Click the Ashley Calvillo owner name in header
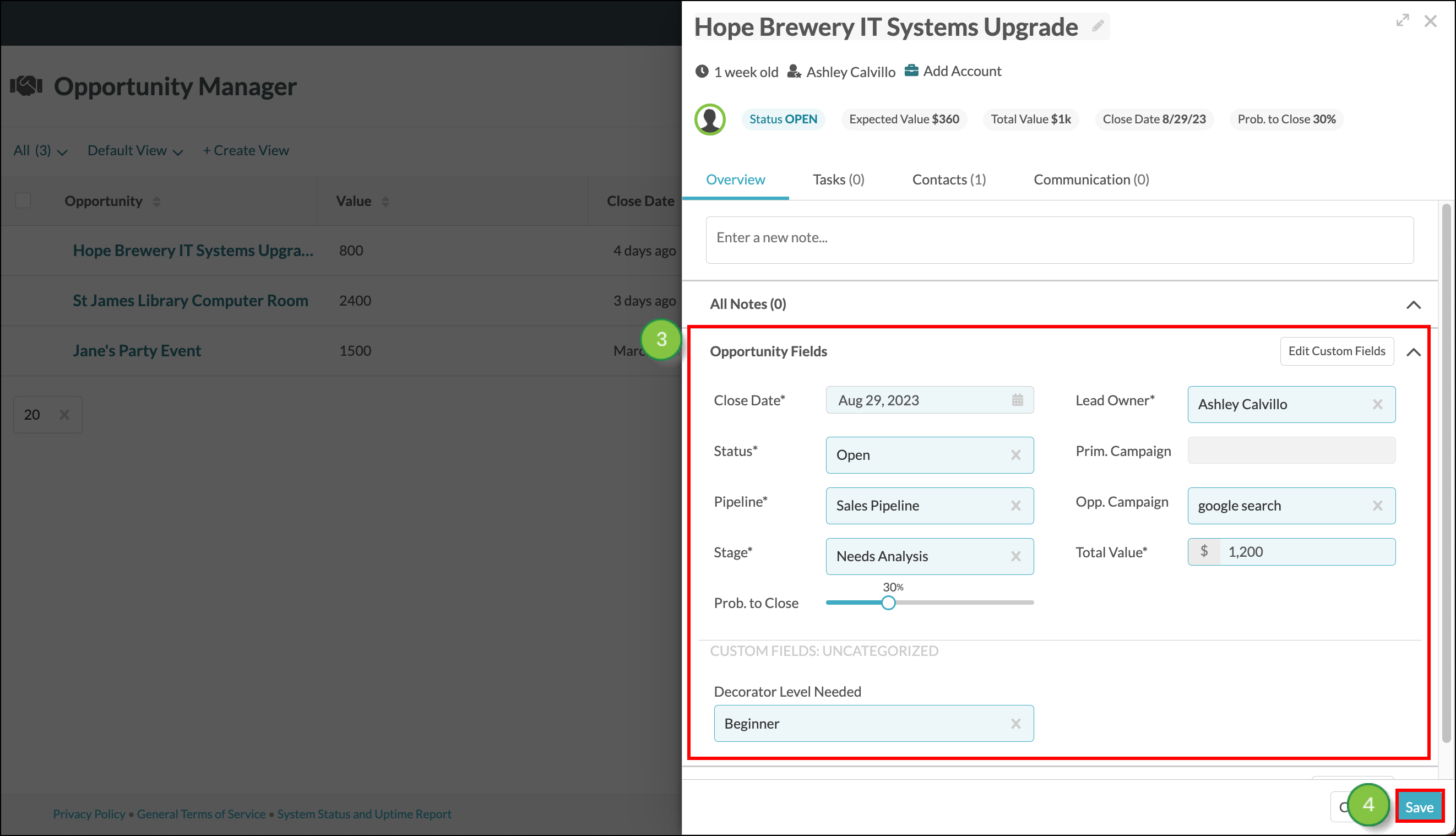1456x836 pixels. 850,72
